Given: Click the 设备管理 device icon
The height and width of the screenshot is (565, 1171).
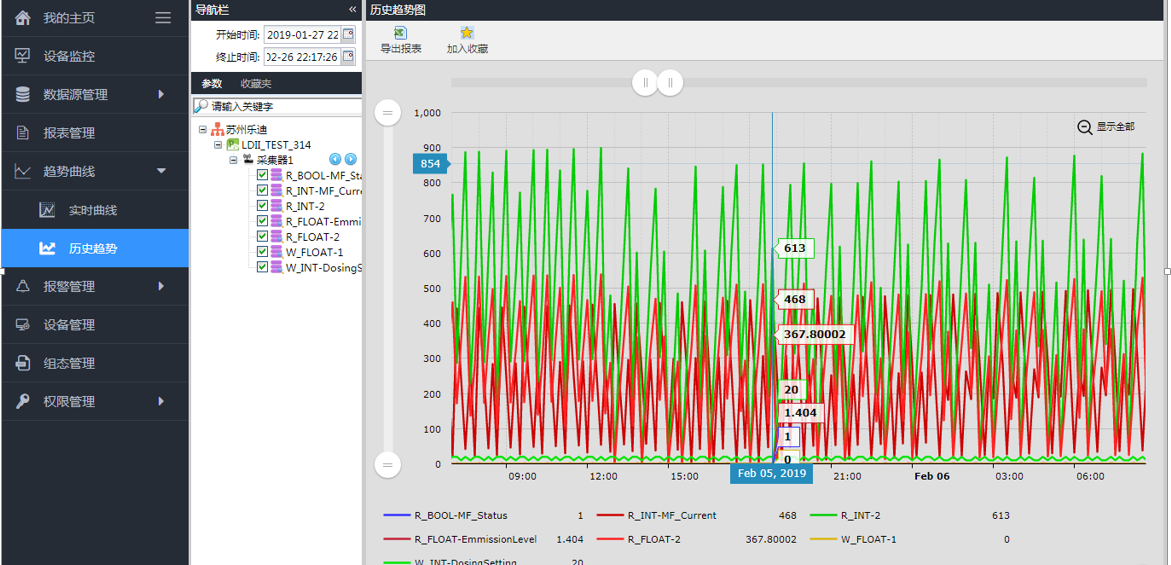Looking at the screenshot, I should pyautogui.click(x=23, y=325).
